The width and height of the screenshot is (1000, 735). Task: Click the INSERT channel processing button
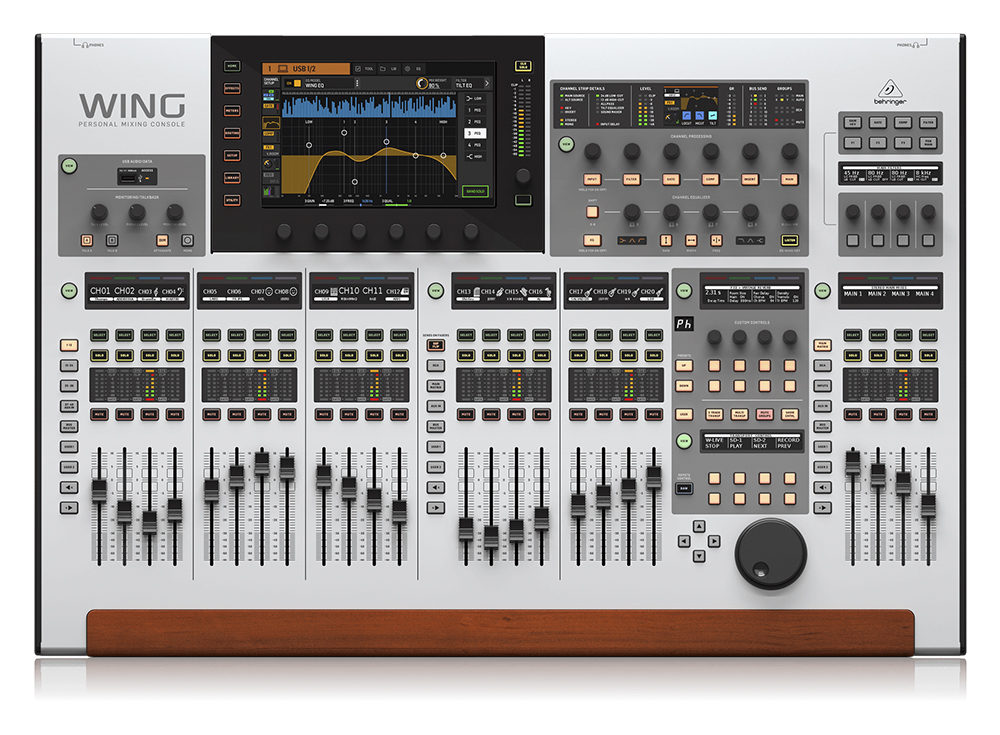(x=750, y=179)
